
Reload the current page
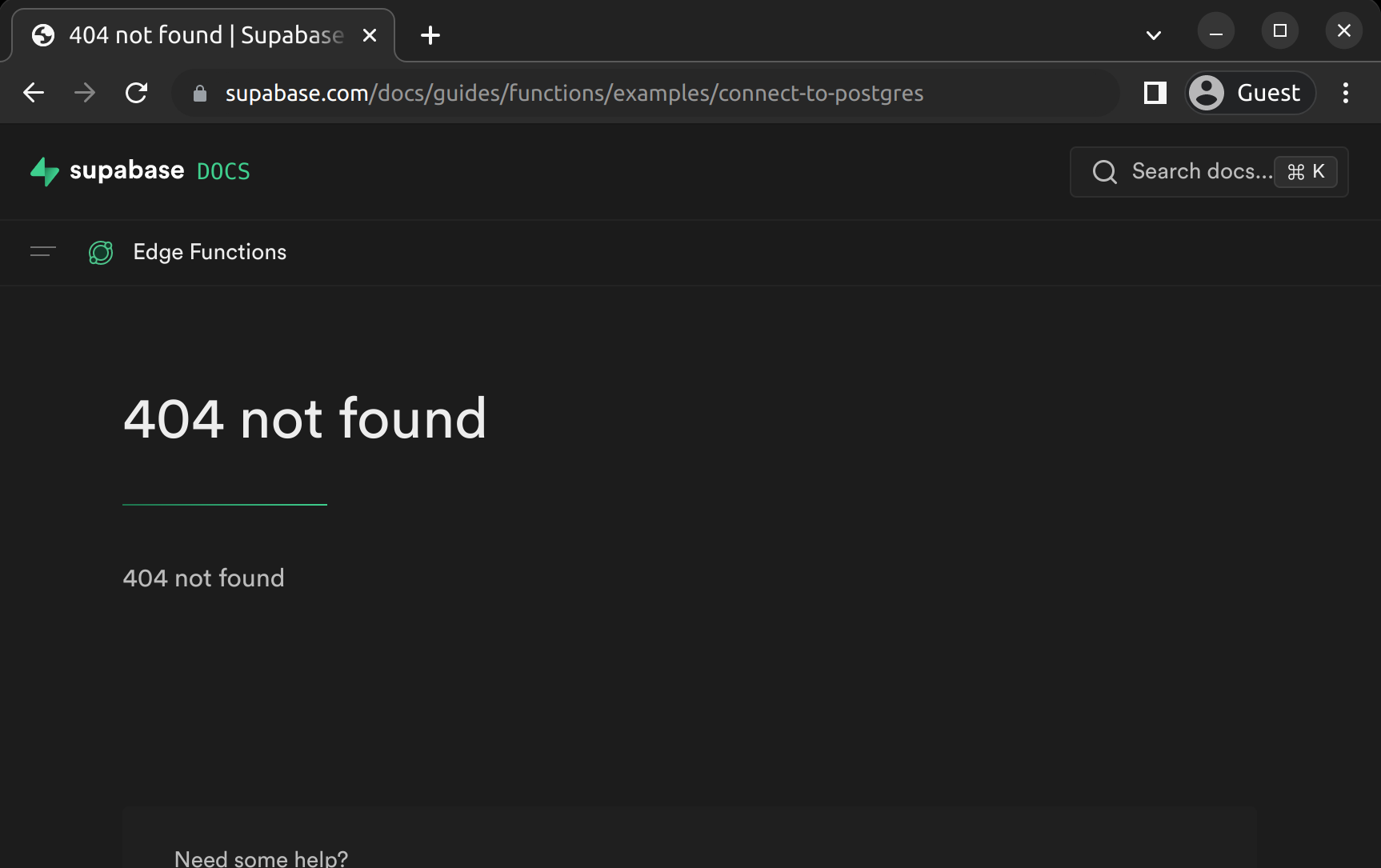pos(137,93)
